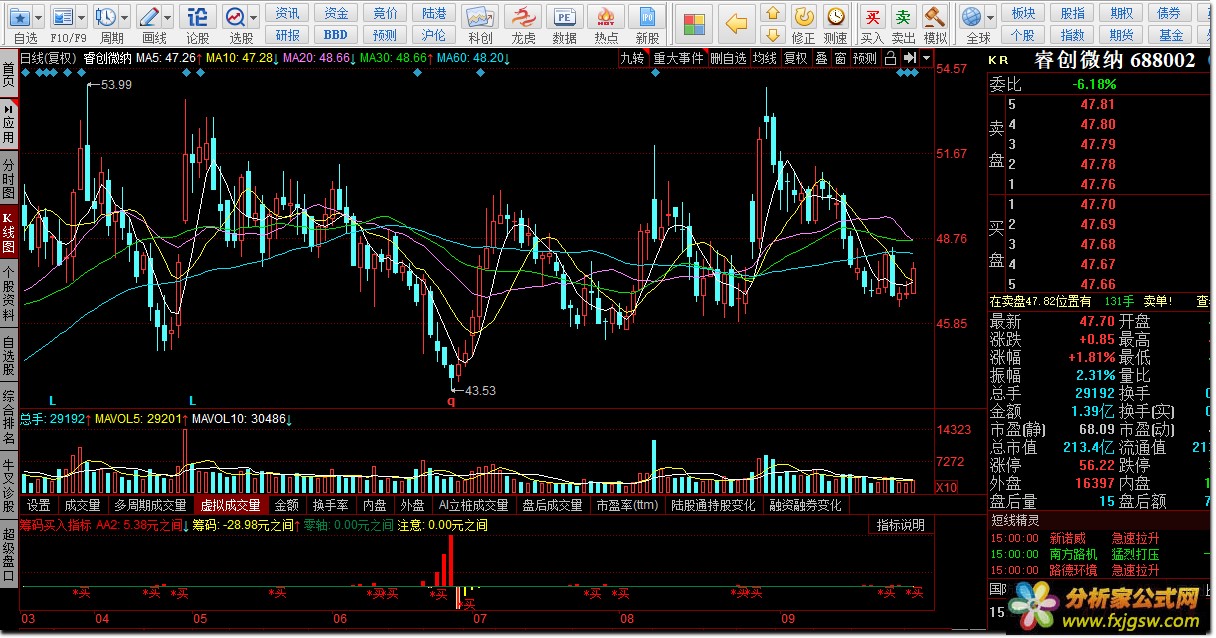Click the 周期 period clock icon
Image resolution: width=1216 pixels, height=638 pixels.
[x=105, y=17]
